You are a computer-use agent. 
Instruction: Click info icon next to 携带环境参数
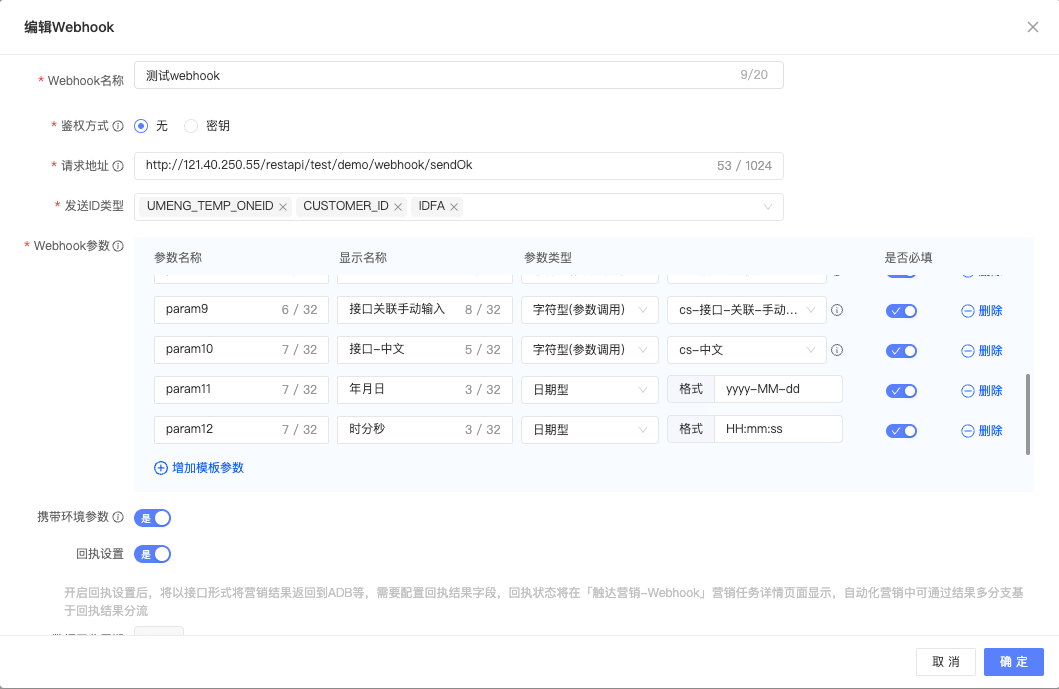tap(118, 517)
